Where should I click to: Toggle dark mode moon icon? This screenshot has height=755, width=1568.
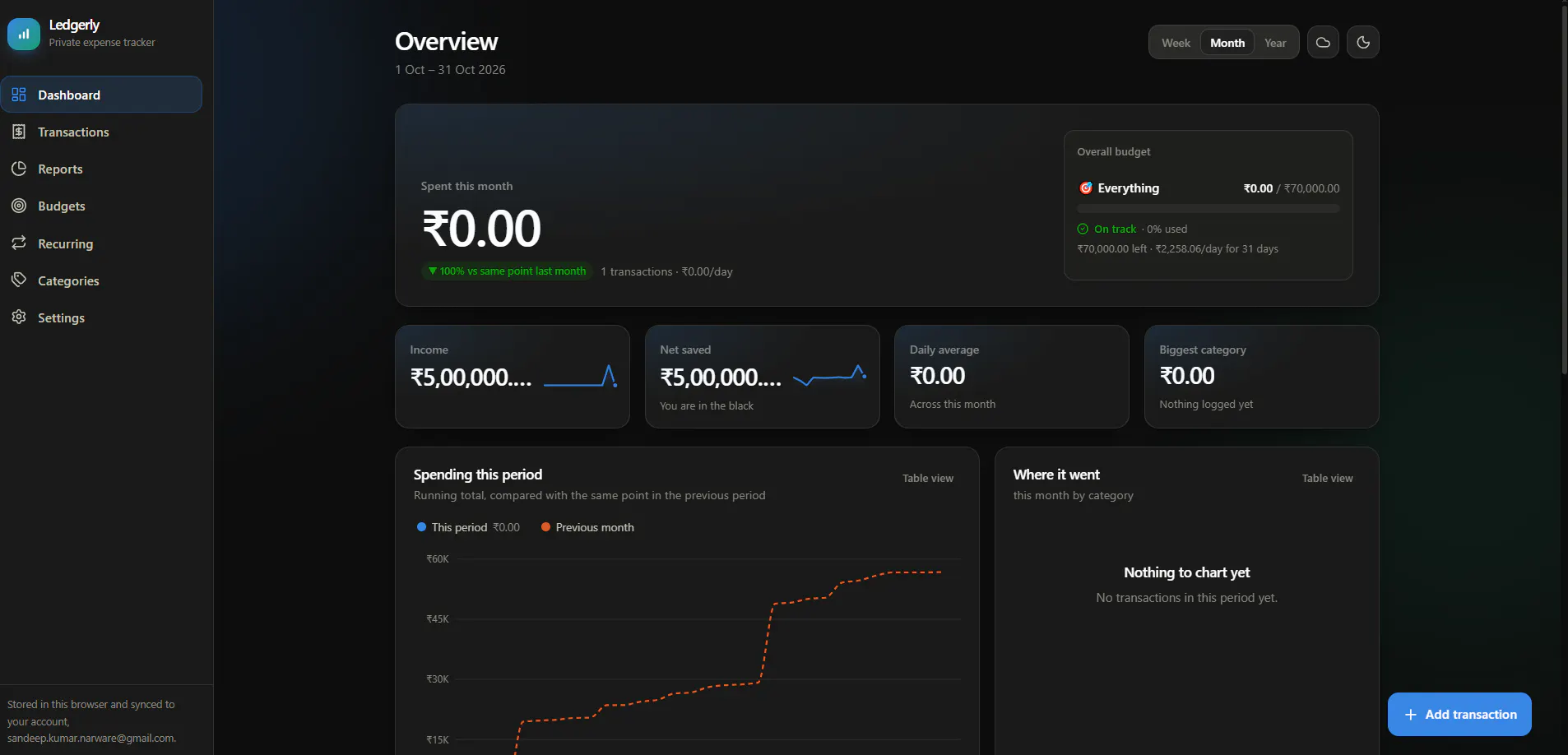[1363, 43]
